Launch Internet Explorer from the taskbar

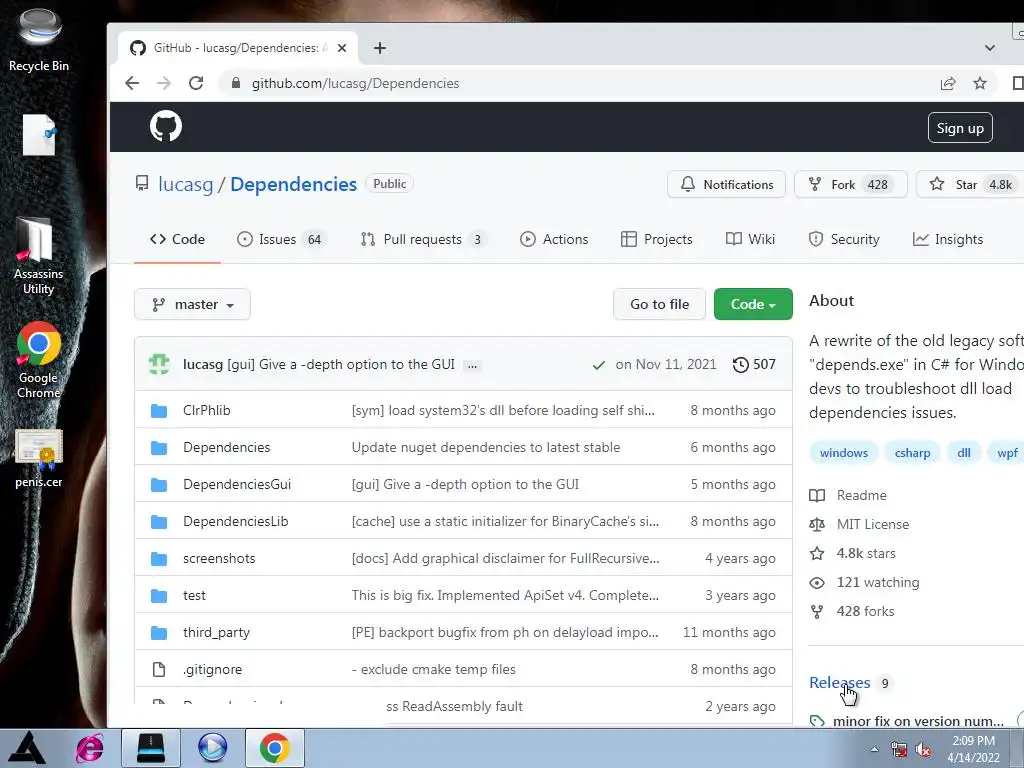[x=89, y=748]
